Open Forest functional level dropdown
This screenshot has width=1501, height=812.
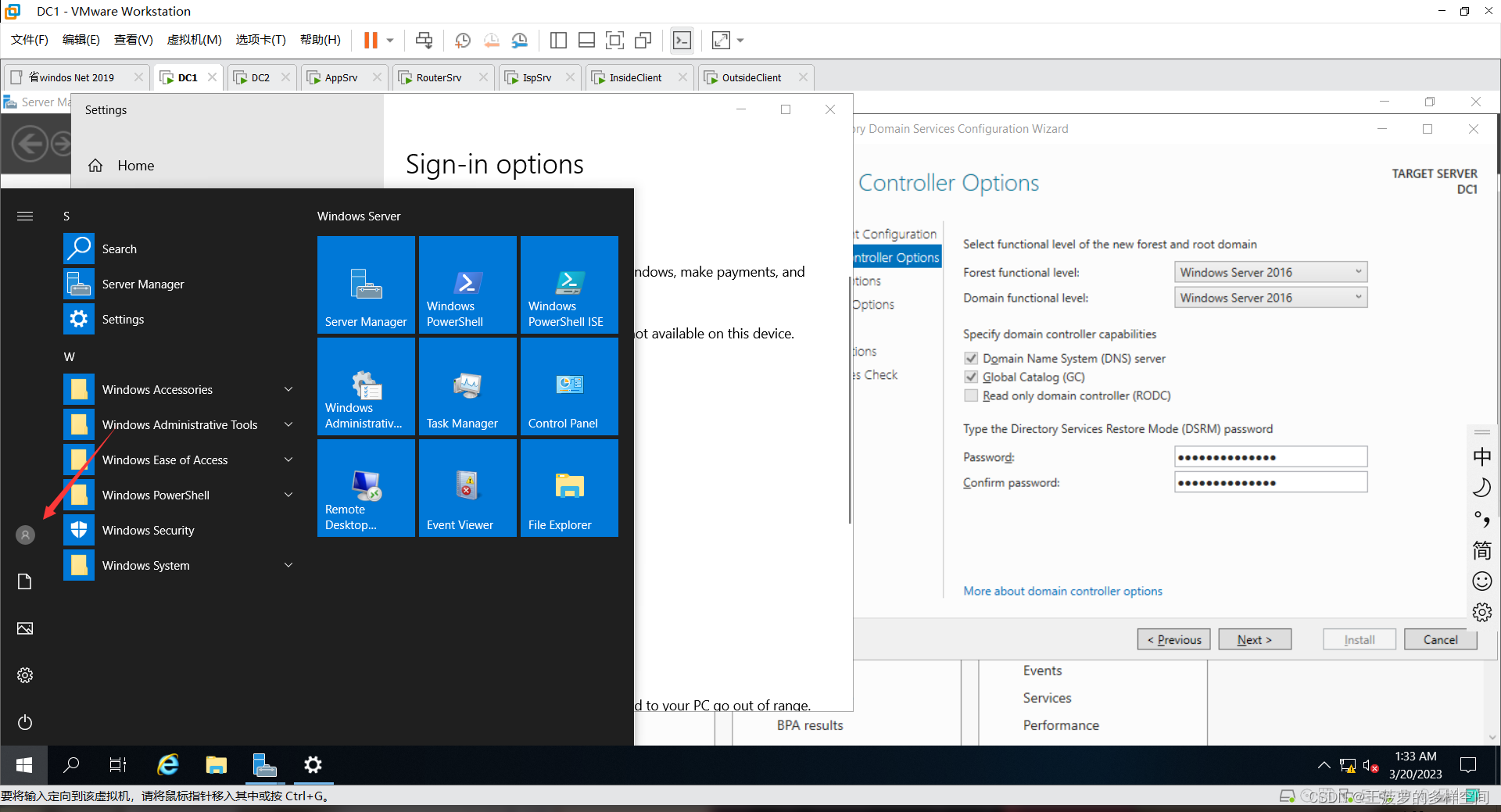coord(1270,272)
